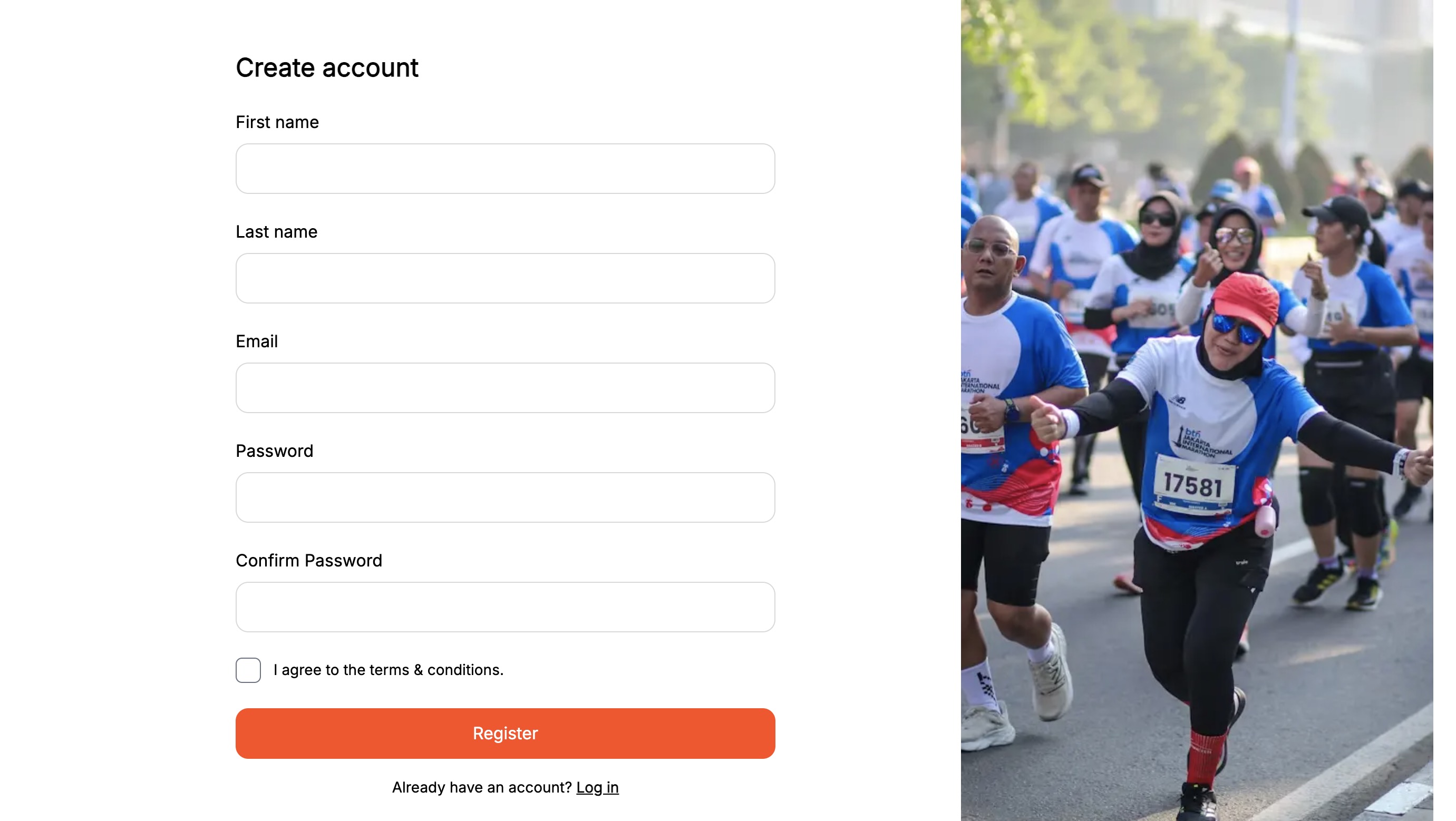The image size is (1456, 821).
Task: Click the blue mirrored sunglasses in photo
Action: click(1236, 328)
